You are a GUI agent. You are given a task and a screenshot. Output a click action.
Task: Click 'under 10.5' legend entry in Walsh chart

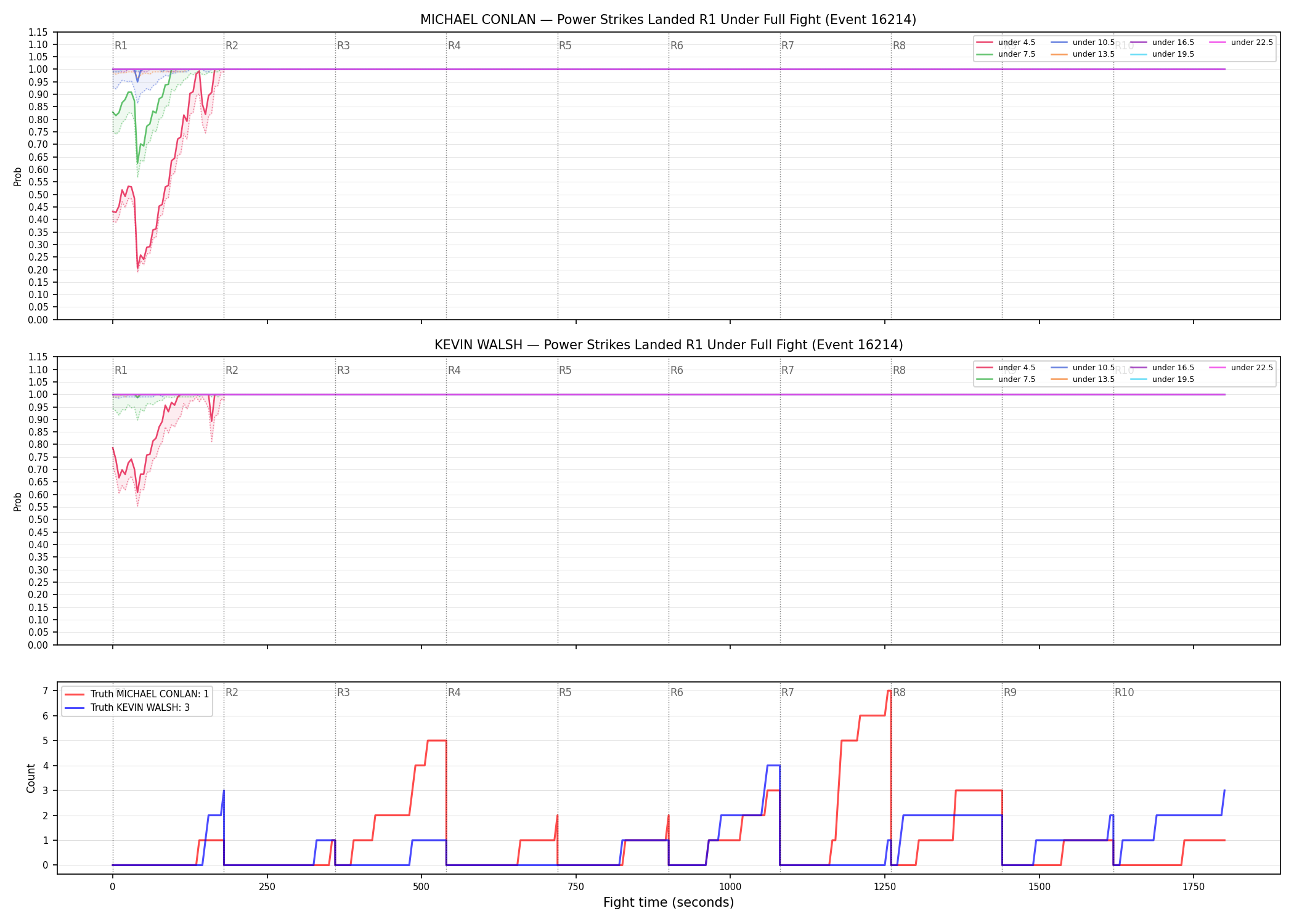[x=1083, y=368]
